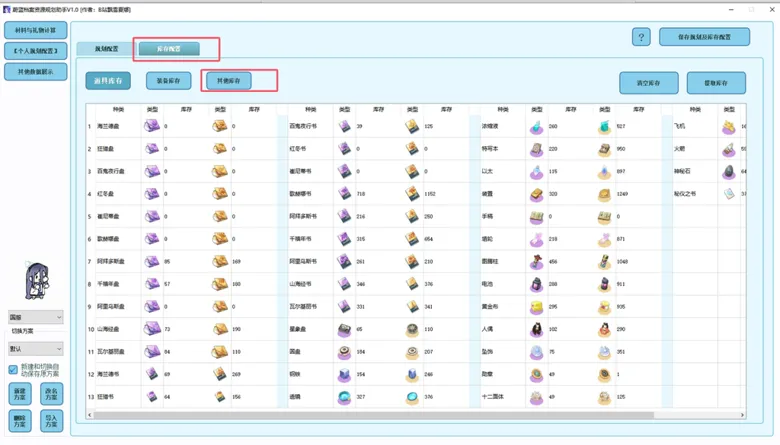The image size is (780, 445).
Task: Open the 默认 scheme dropdown
Action: tap(35, 349)
